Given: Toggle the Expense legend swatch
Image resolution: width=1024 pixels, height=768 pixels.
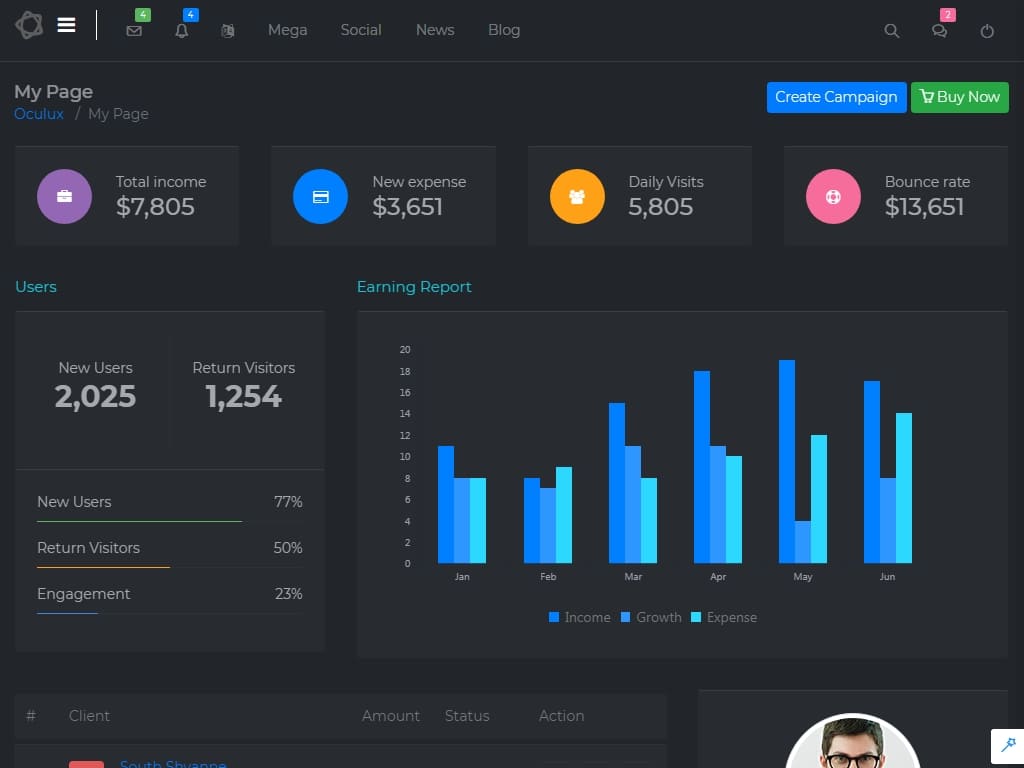Looking at the screenshot, I should point(696,617).
